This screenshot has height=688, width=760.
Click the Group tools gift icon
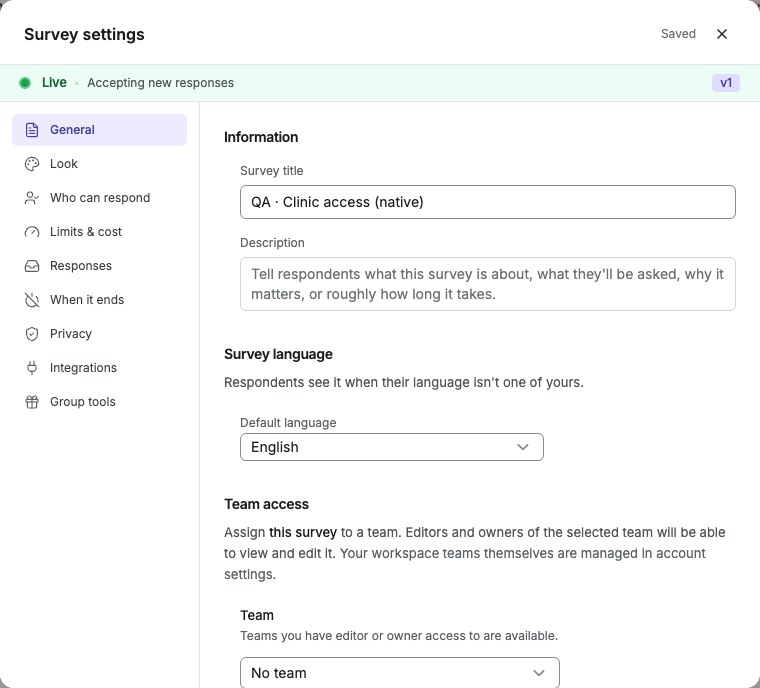(32, 402)
